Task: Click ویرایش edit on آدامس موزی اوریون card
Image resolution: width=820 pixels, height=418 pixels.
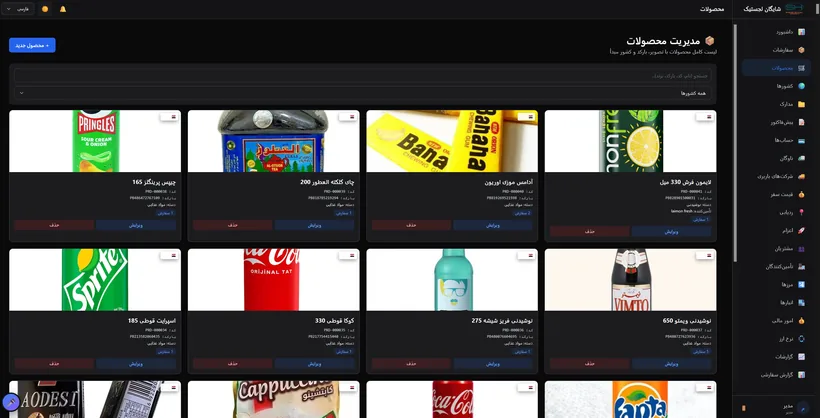Action: click(493, 225)
